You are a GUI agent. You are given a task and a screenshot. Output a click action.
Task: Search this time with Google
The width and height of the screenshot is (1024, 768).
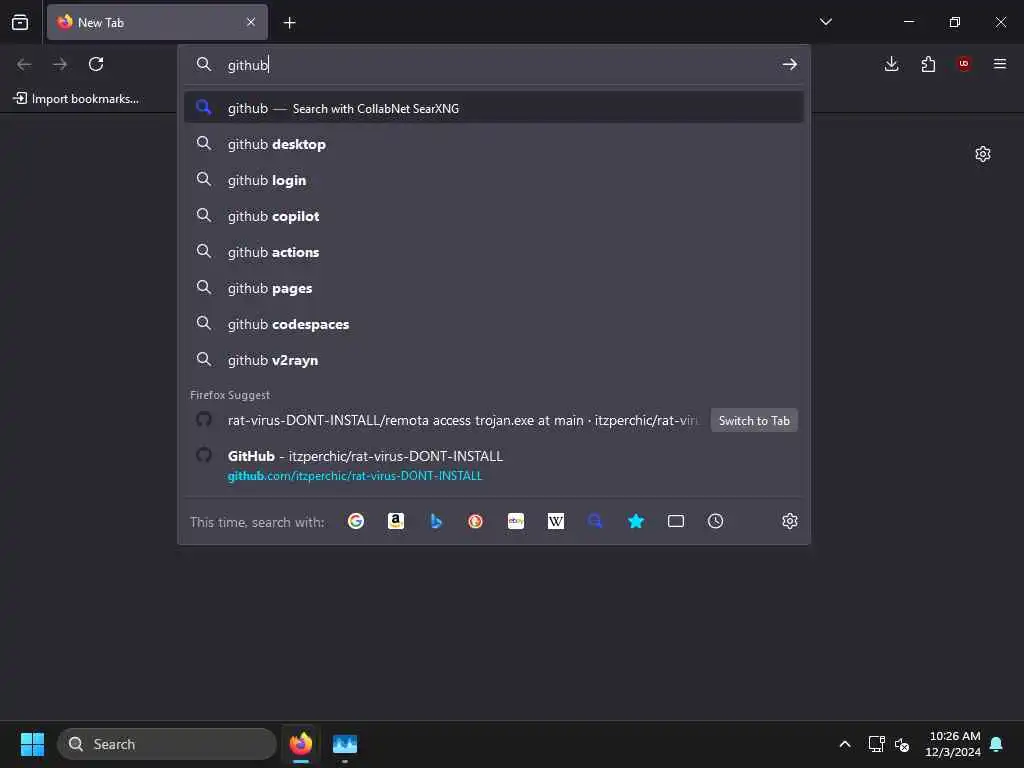[356, 520]
